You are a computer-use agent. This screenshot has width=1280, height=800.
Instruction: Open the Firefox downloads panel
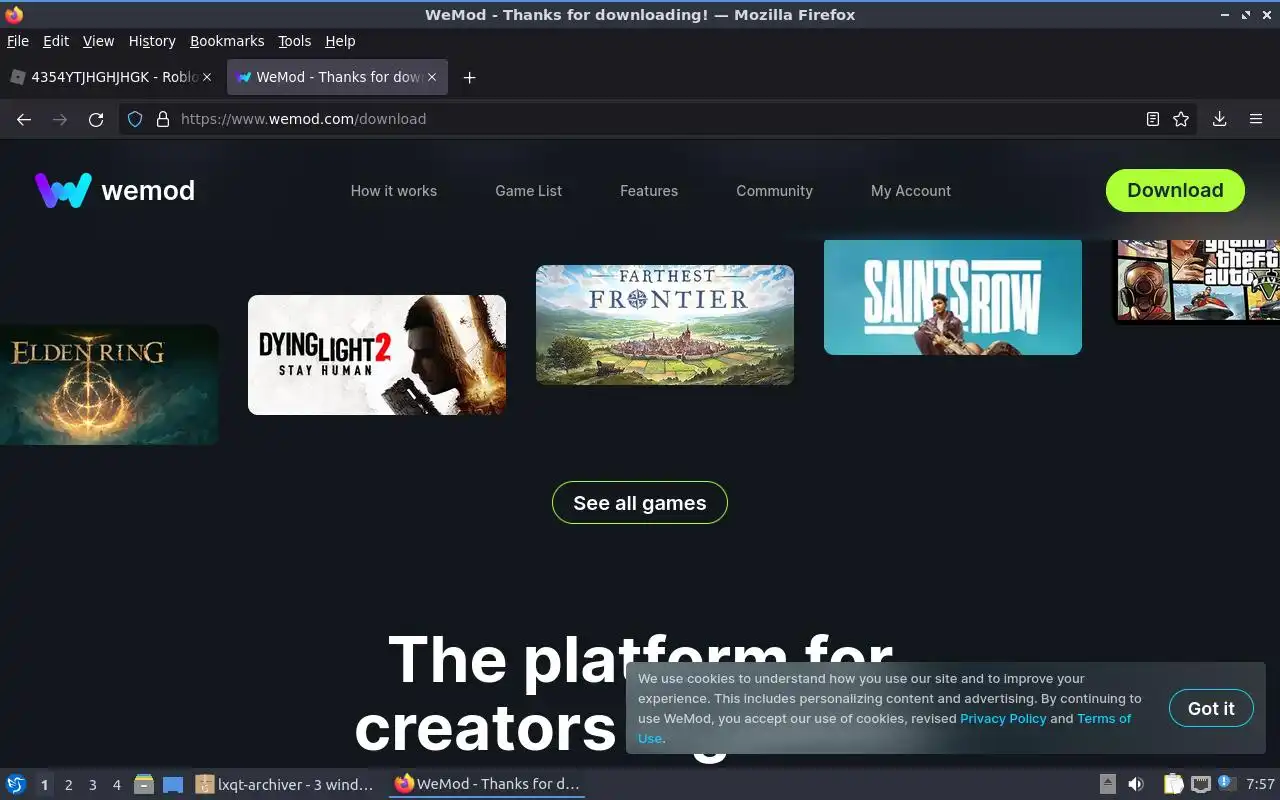pyautogui.click(x=1220, y=119)
